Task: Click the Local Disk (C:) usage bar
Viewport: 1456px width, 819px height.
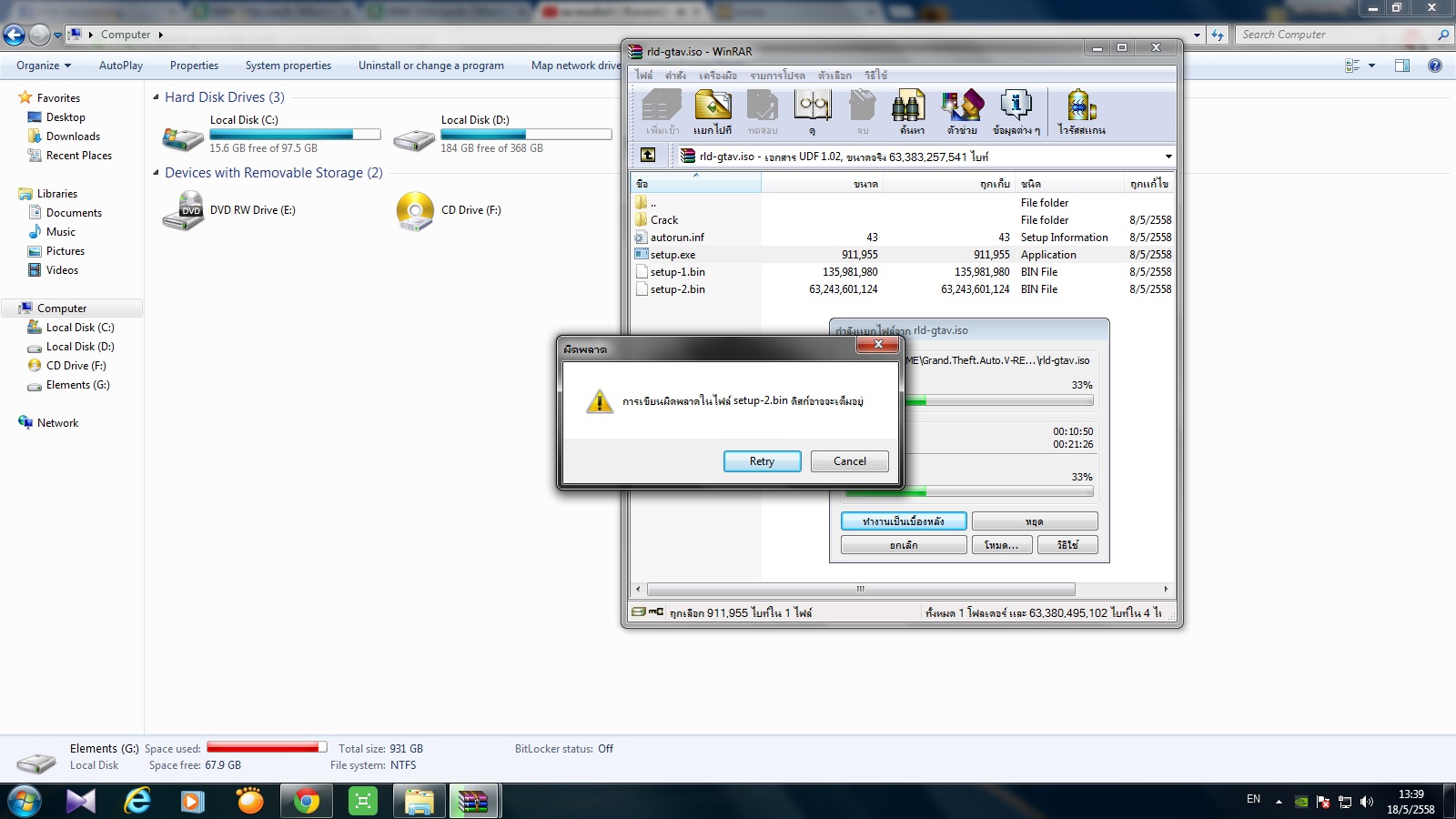Action: (x=295, y=134)
